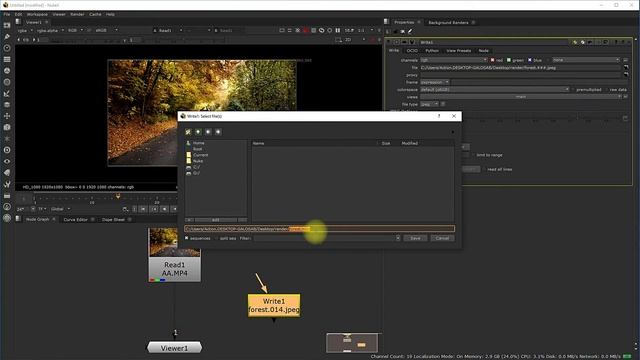This screenshot has height=360, width=640.
Task: Select Home in the dialog favorites list
Action: pos(198,143)
